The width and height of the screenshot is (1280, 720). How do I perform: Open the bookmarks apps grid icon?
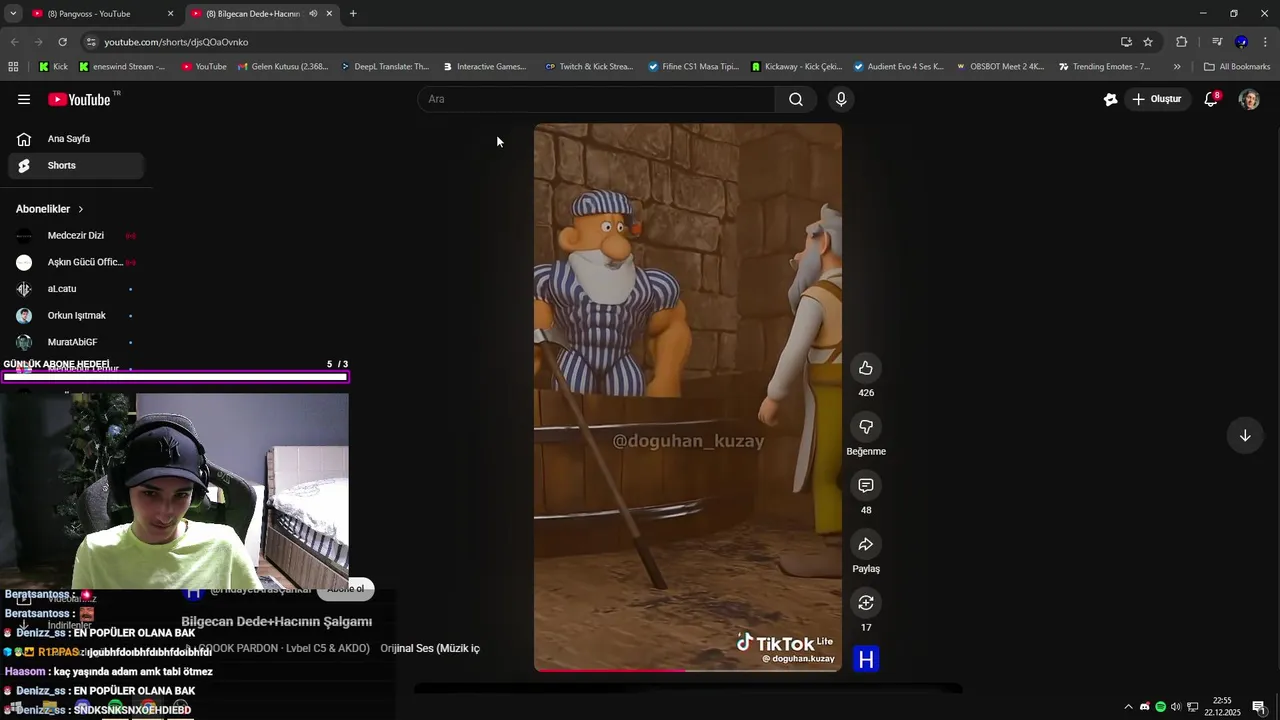(13, 67)
